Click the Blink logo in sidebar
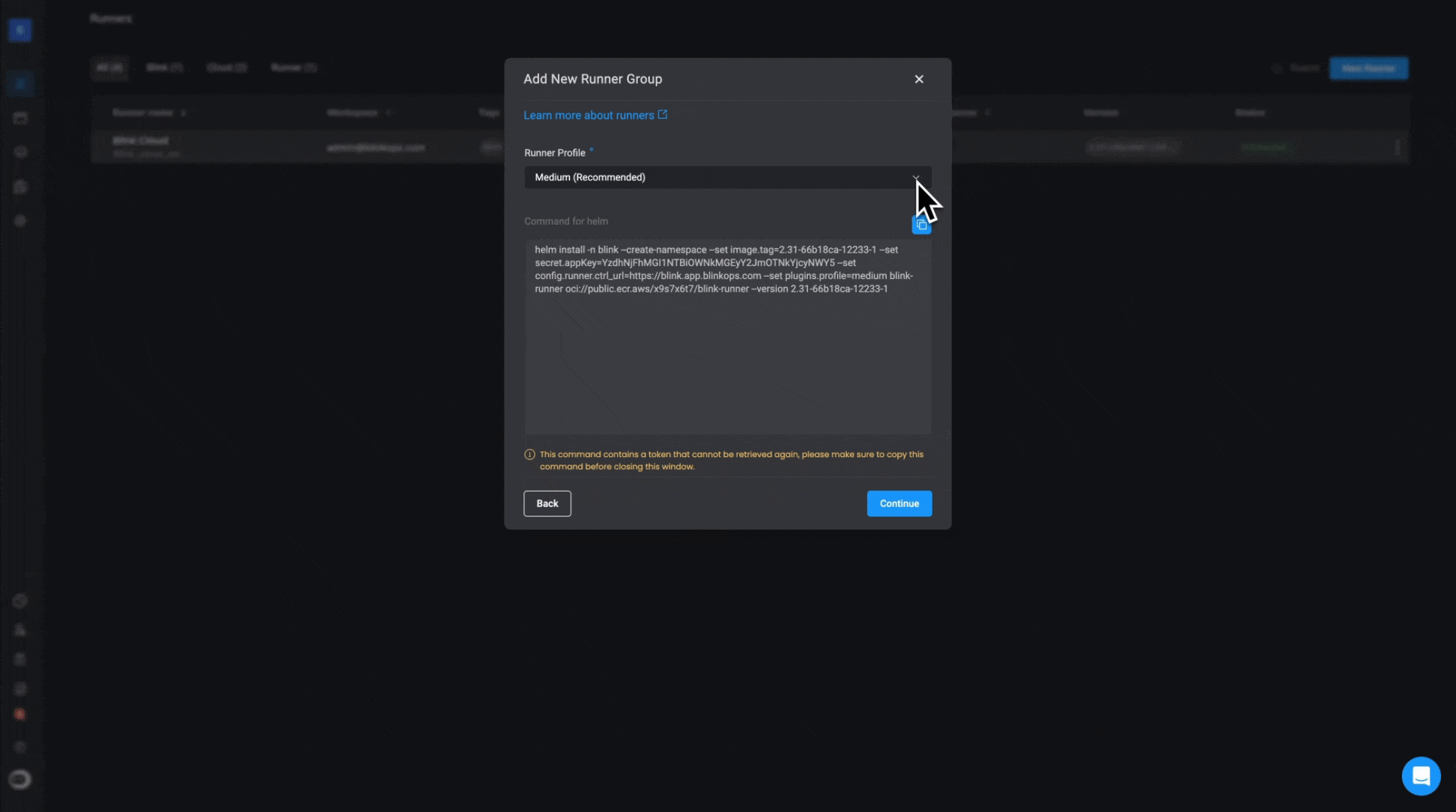1456x812 pixels. [x=20, y=30]
